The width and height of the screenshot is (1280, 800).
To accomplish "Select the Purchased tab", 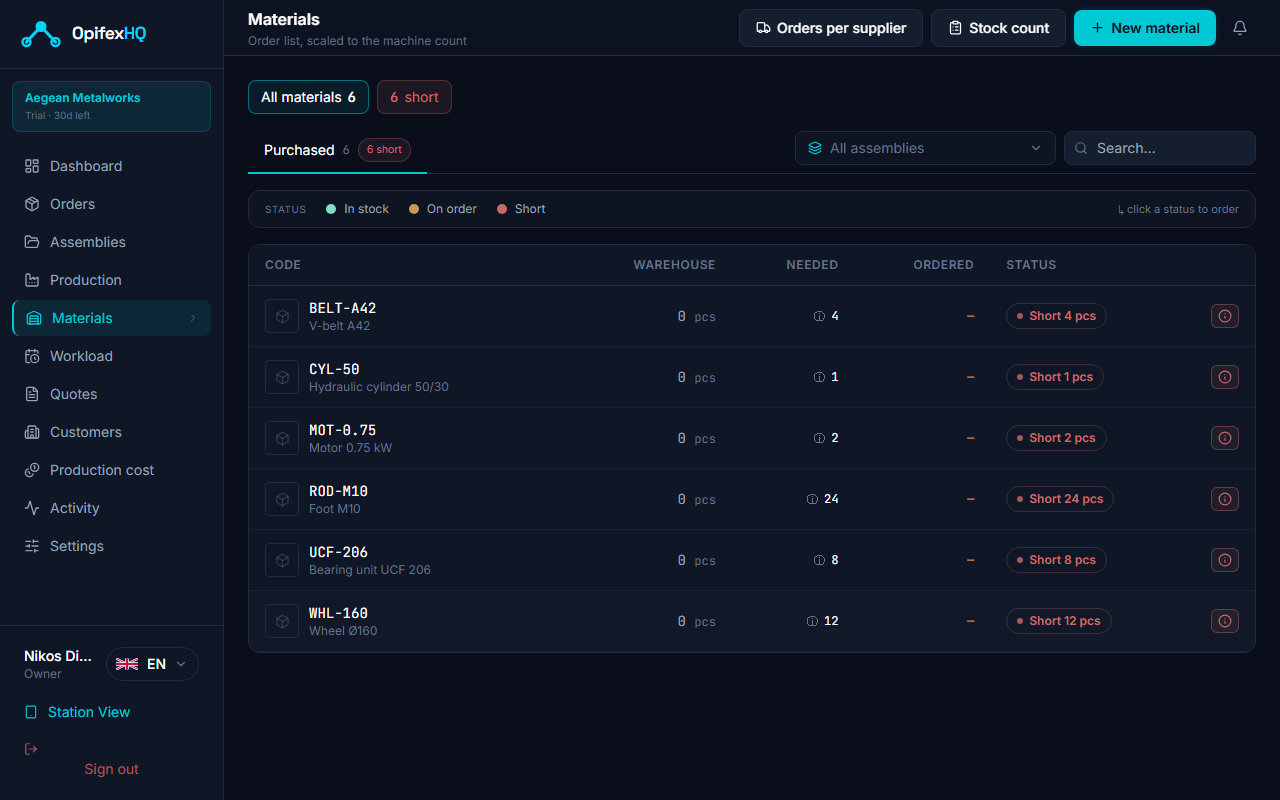I will (x=337, y=150).
